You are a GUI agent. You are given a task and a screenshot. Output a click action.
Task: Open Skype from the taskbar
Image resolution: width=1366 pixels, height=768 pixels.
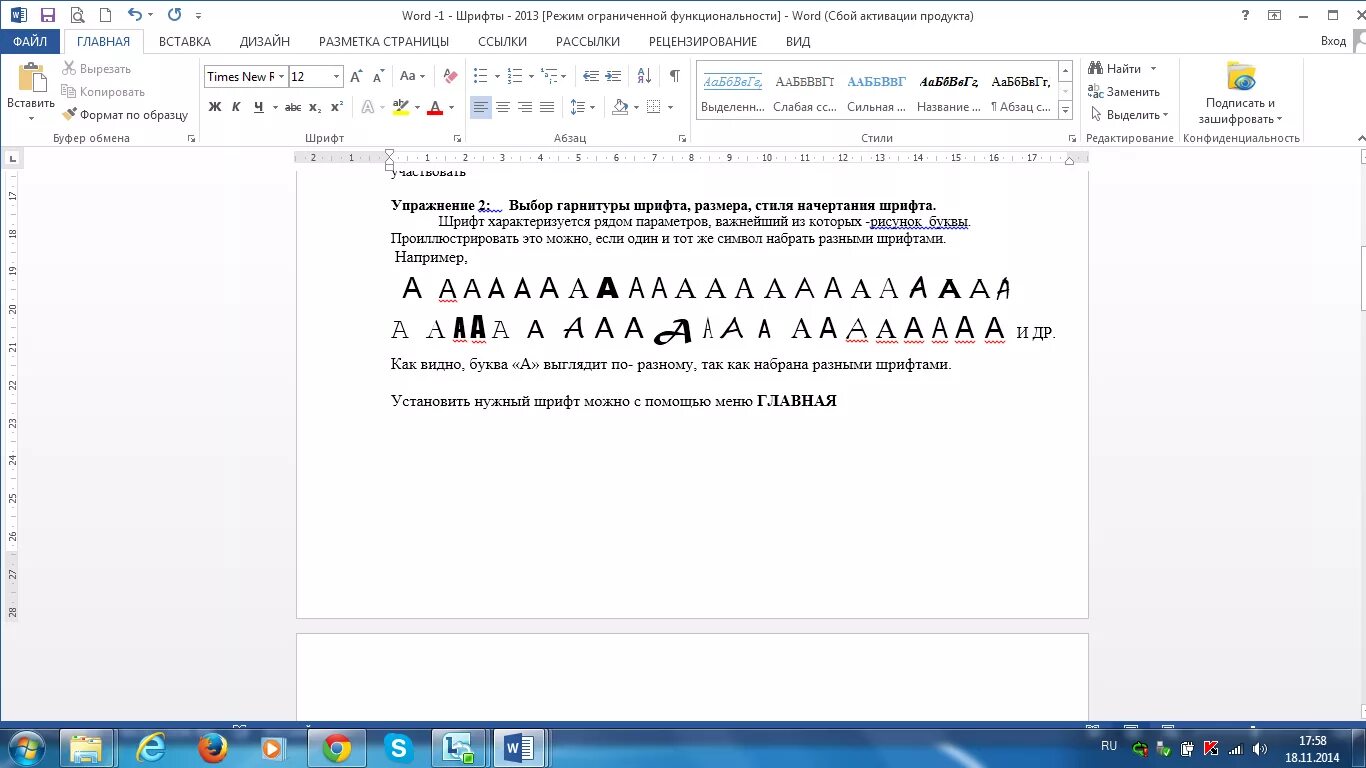tap(398, 748)
